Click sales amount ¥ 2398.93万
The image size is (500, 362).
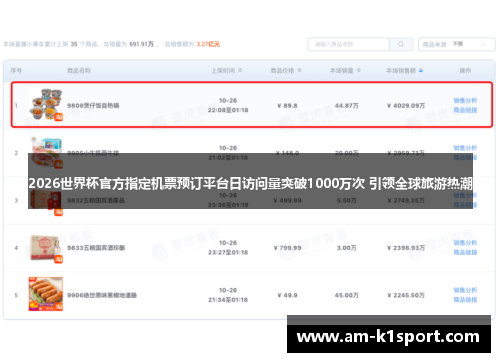click(x=406, y=248)
